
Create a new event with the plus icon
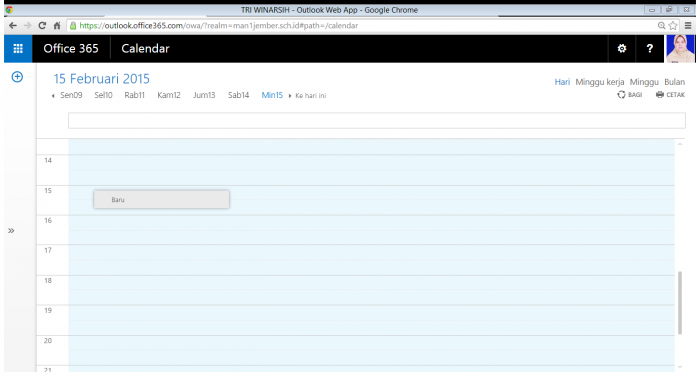[x=17, y=77]
